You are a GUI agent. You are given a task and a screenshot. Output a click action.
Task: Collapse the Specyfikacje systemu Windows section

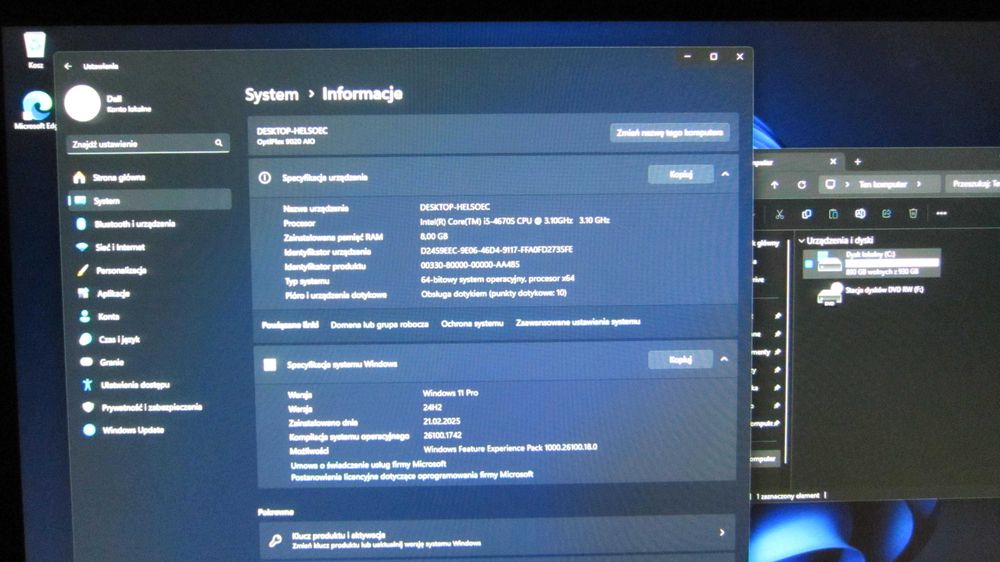[x=724, y=359]
